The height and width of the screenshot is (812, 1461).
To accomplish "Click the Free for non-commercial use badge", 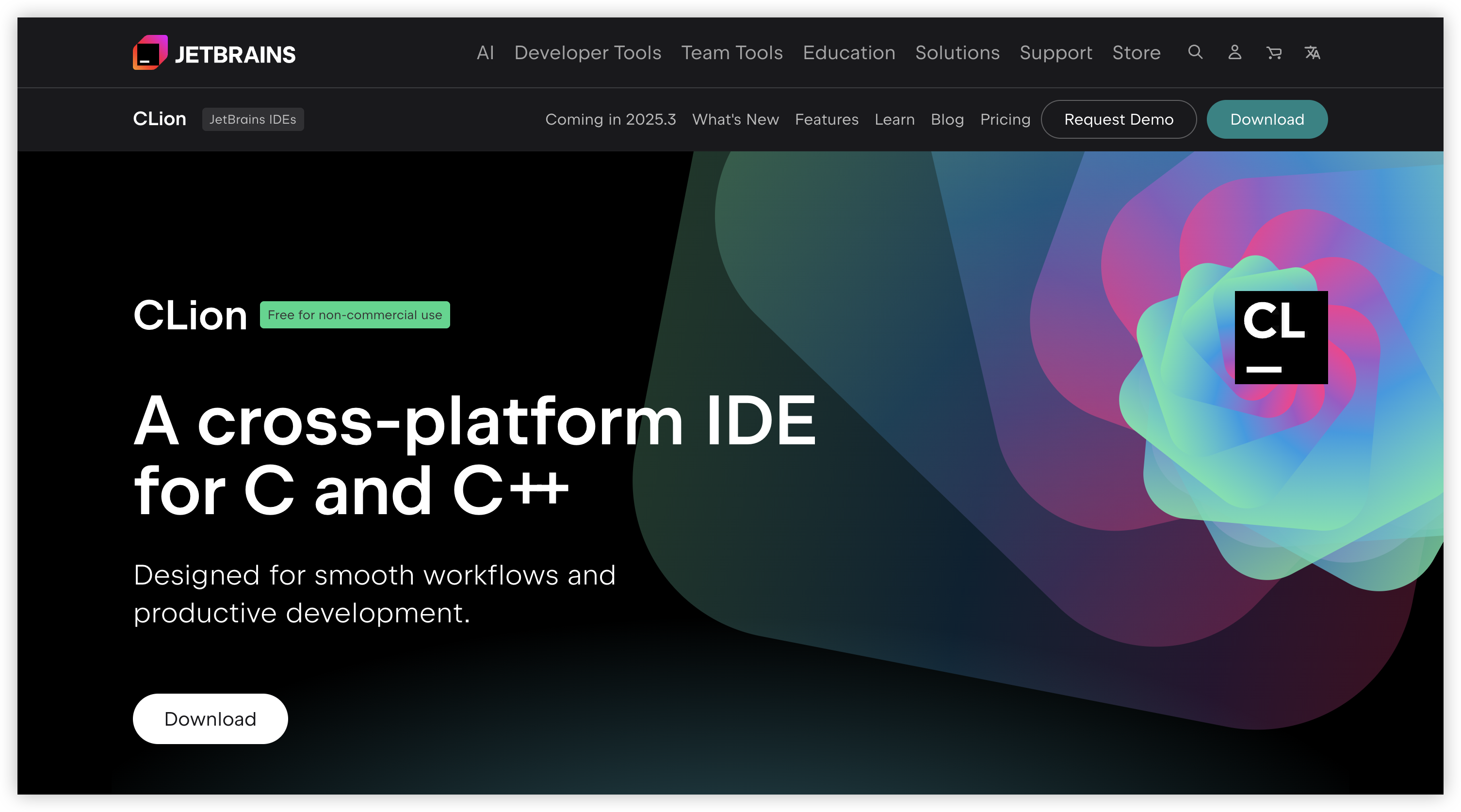I will coord(355,315).
